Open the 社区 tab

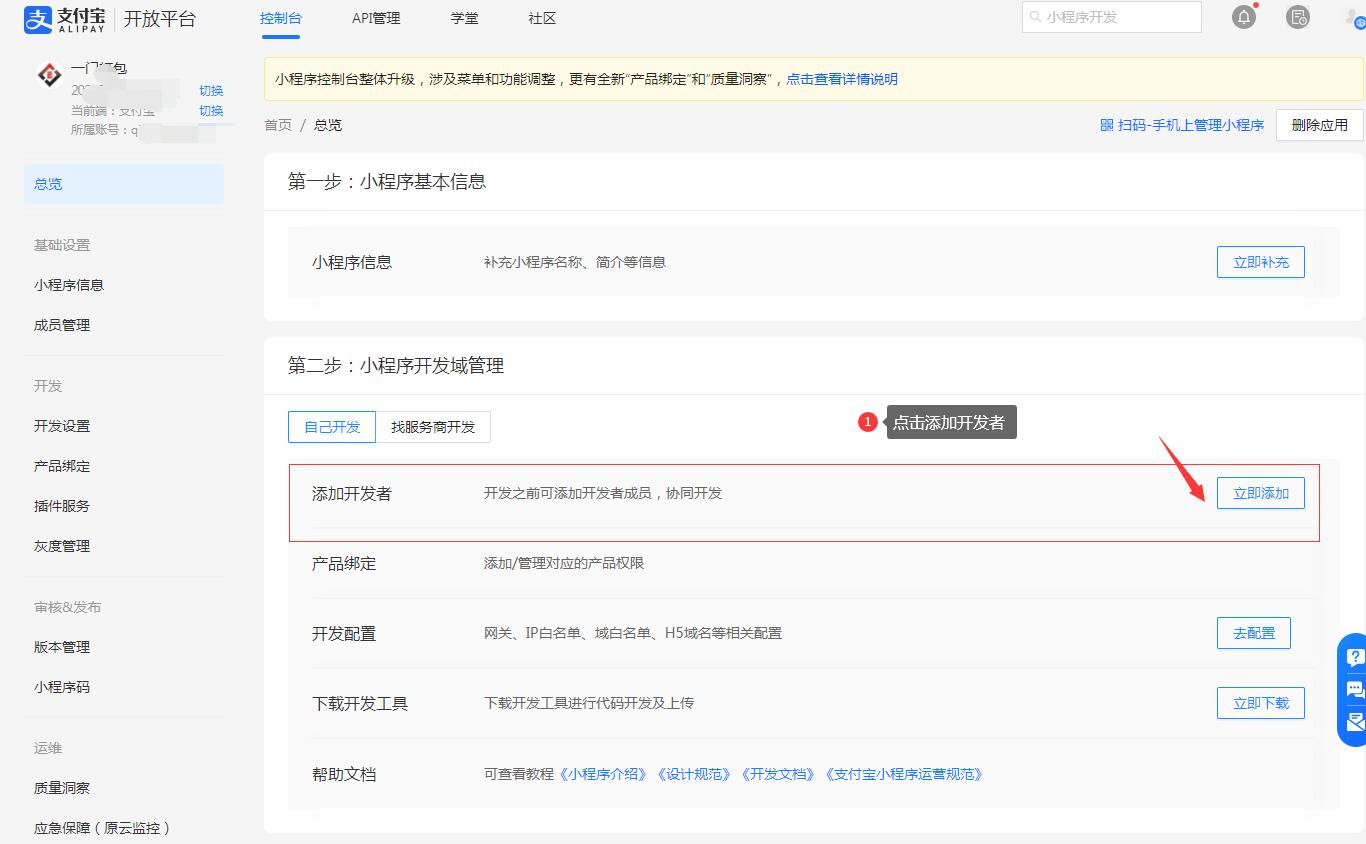(x=542, y=18)
